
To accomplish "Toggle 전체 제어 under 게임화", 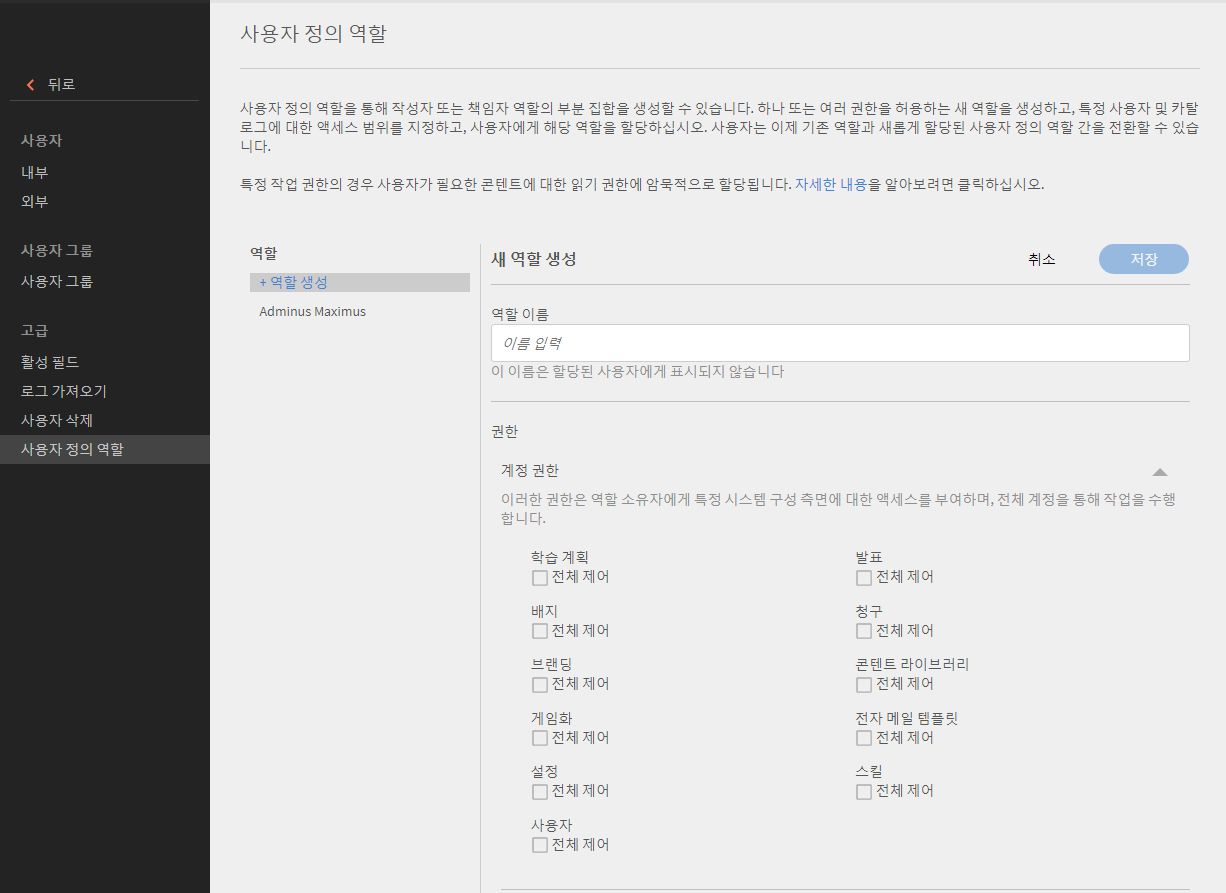I will (x=540, y=738).
